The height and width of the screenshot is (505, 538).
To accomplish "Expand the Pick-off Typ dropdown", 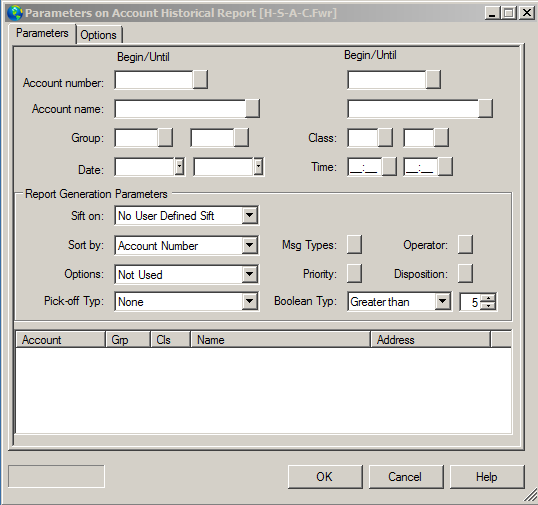I will [249, 302].
